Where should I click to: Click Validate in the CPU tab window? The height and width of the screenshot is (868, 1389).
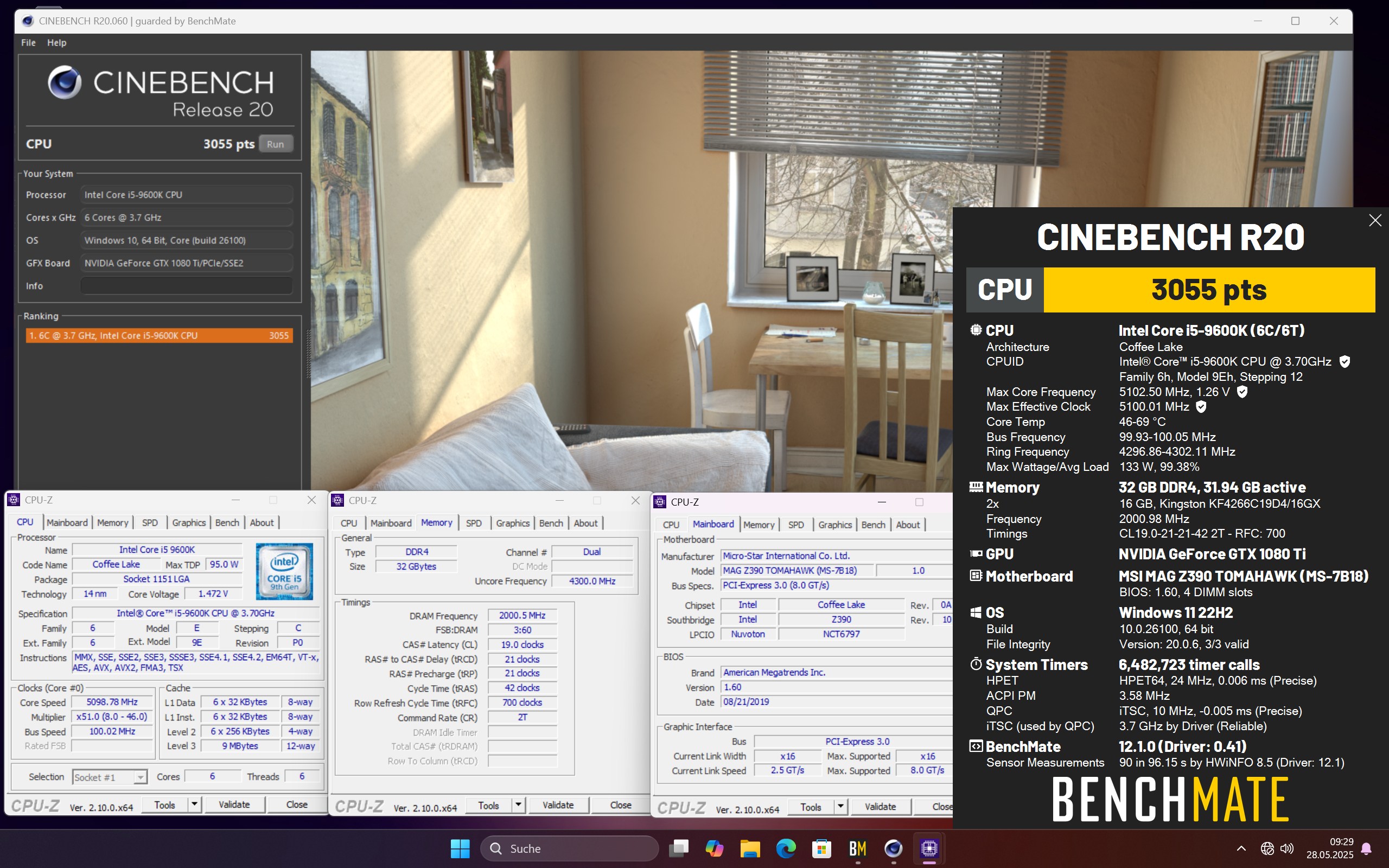(x=234, y=805)
